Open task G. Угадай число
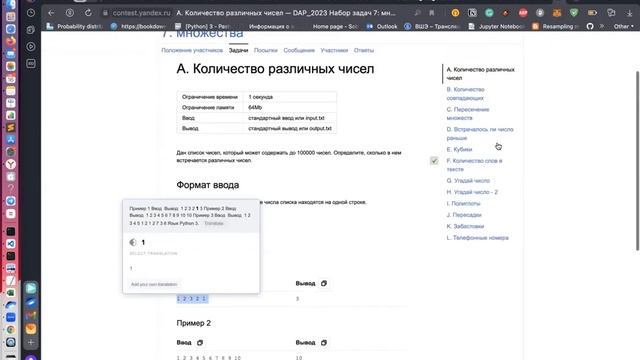640x360 pixels. pyautogui.click(x=468, y=180)
